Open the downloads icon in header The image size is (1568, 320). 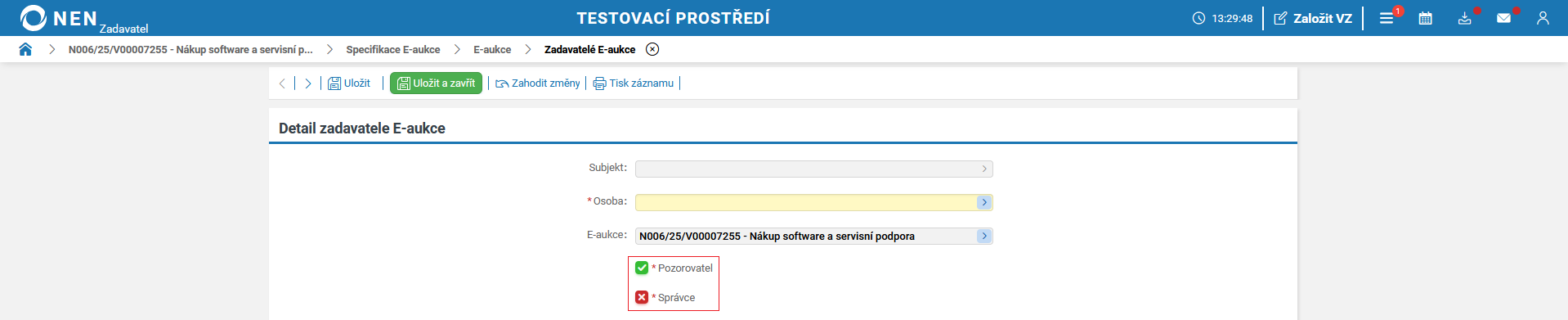point(1464,18)
